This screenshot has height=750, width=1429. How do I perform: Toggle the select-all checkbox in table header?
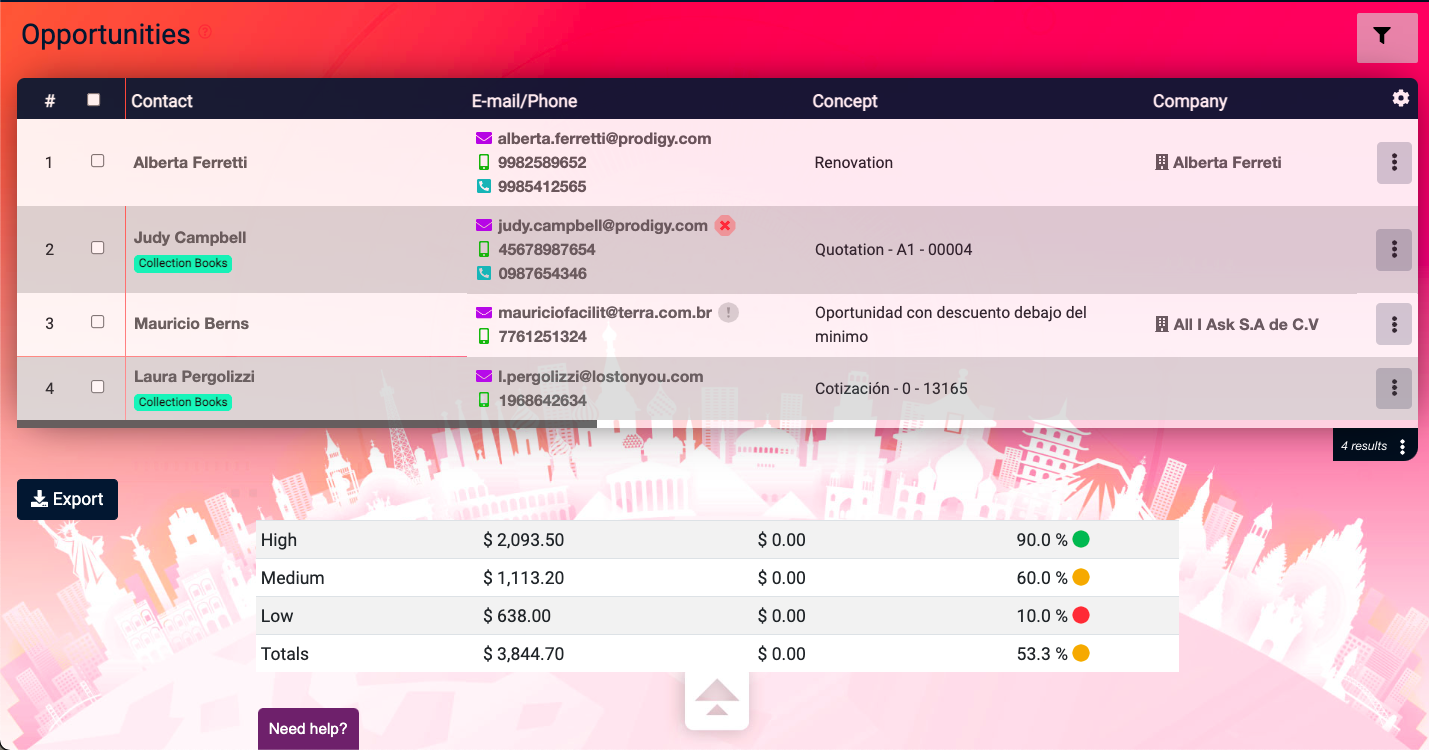(94, 99)
